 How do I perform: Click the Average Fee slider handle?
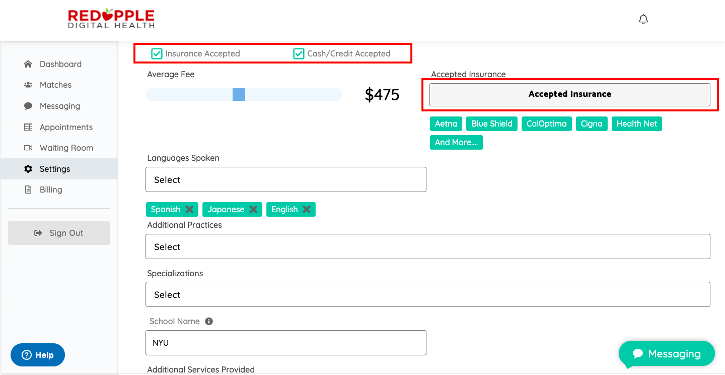tap(239, 94)
